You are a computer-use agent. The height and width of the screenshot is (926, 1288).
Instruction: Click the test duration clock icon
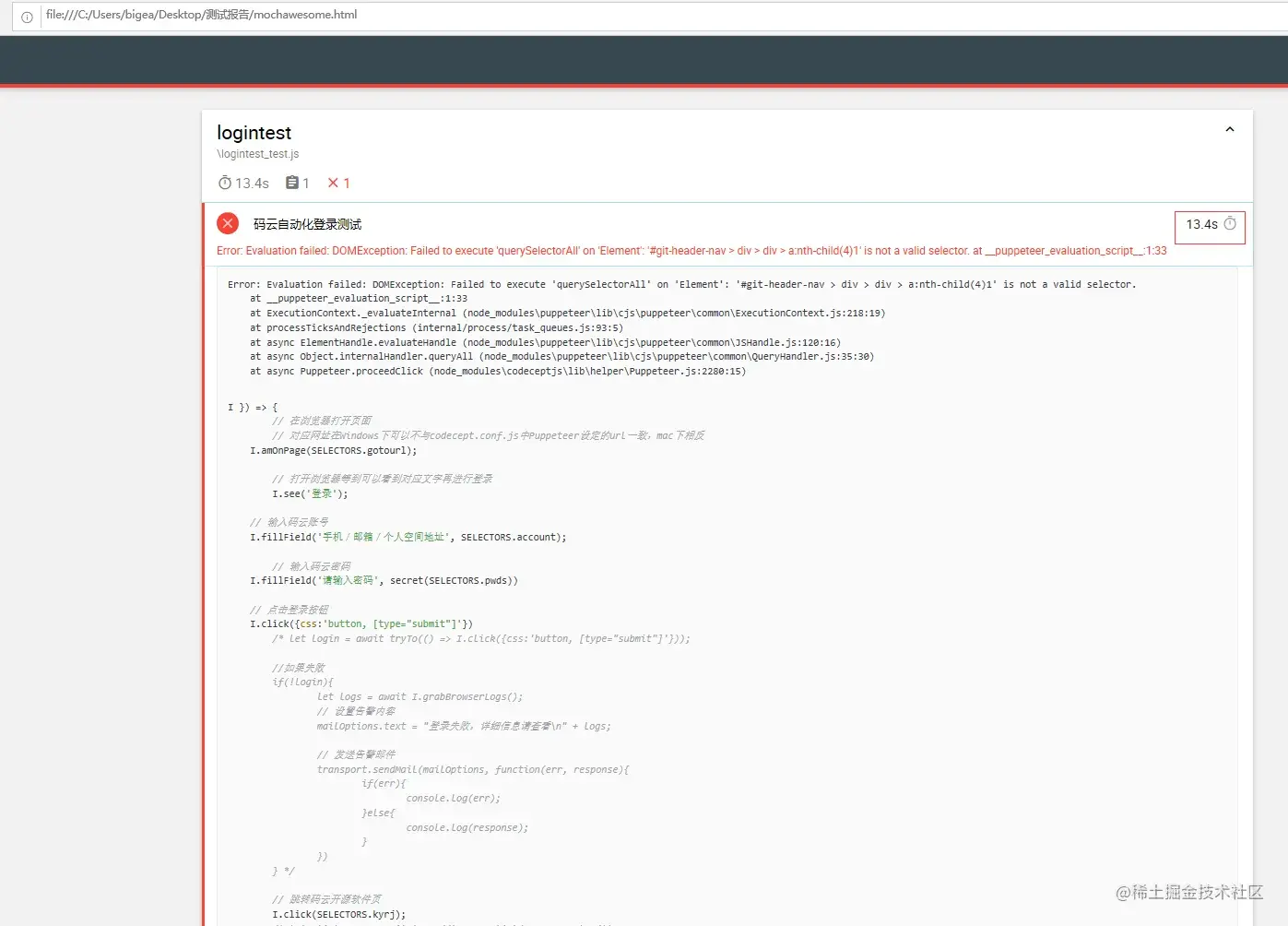tap(1230, 224)
